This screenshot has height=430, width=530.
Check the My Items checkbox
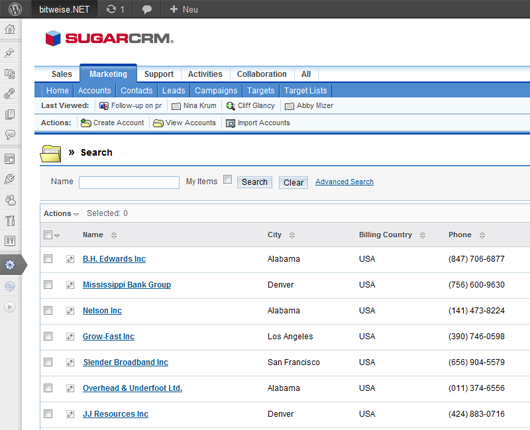coord(228,179)
